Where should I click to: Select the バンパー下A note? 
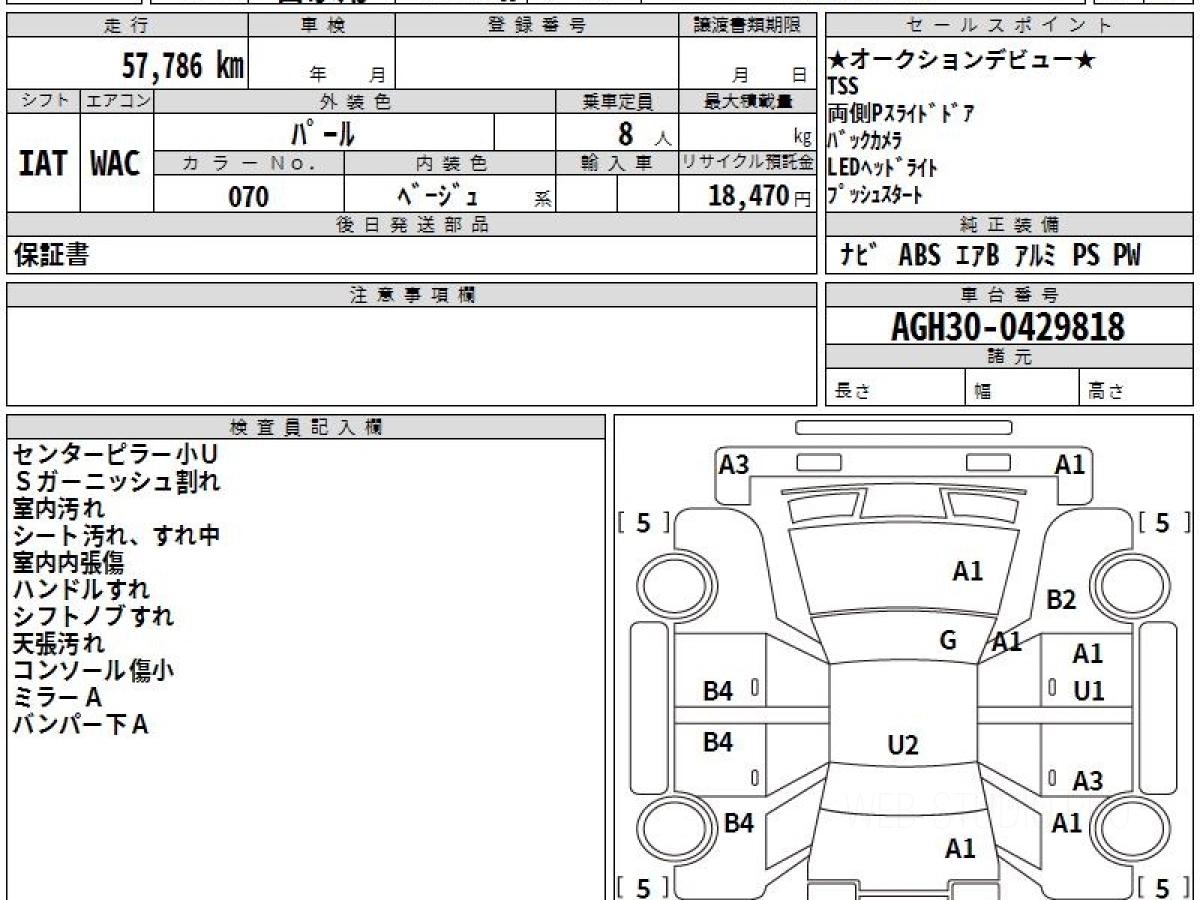(81, 724)
